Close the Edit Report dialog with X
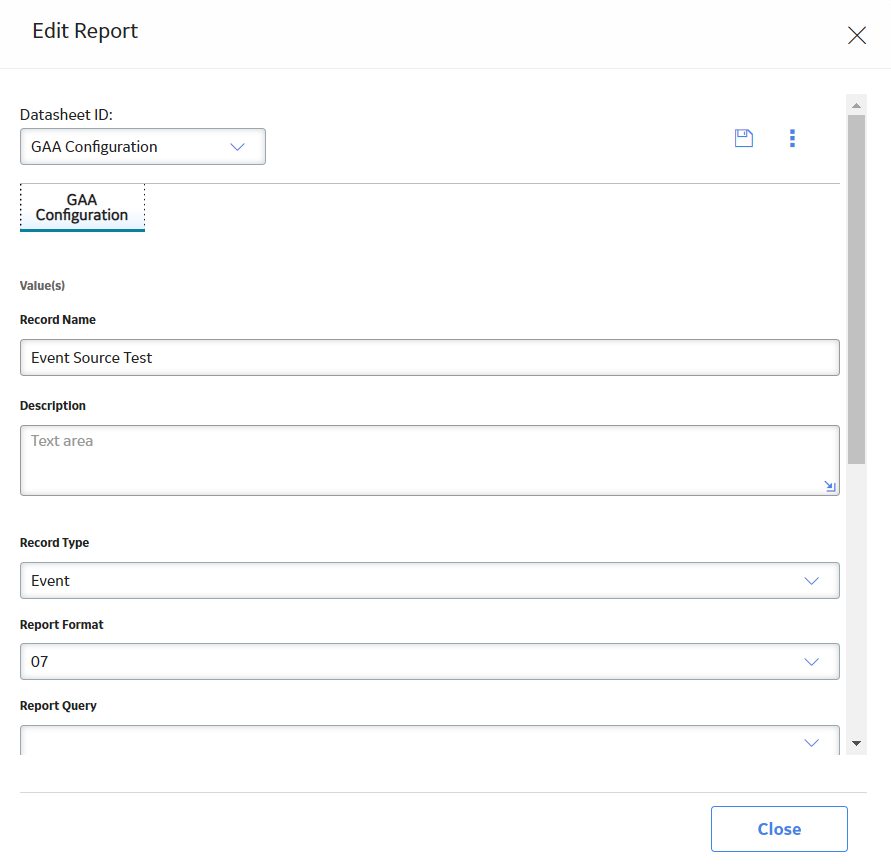The height and width of the screenshot is (864, 891). pyautogui.click(x=856, y=35)
